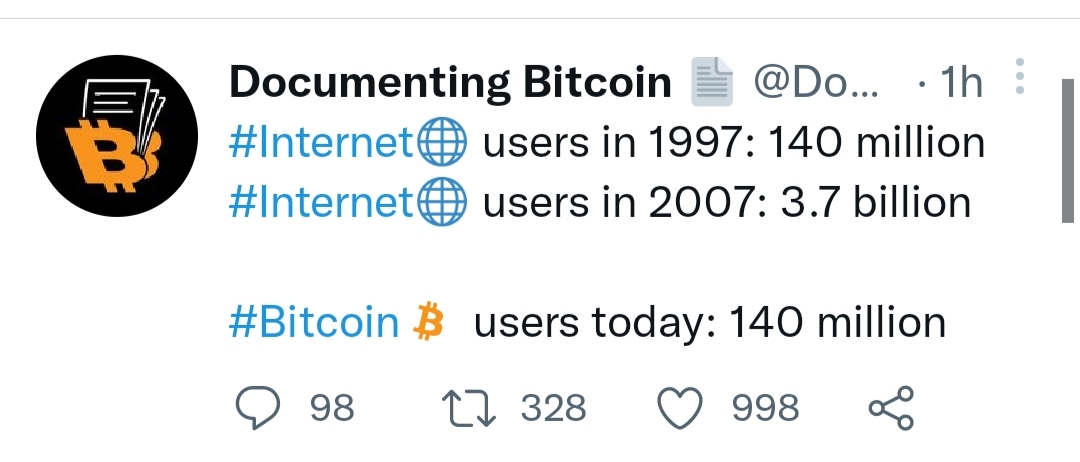1080x462 pixels.
Task: Open the #Internet hashtag on the 1997 line
Action: click(321, 143)
